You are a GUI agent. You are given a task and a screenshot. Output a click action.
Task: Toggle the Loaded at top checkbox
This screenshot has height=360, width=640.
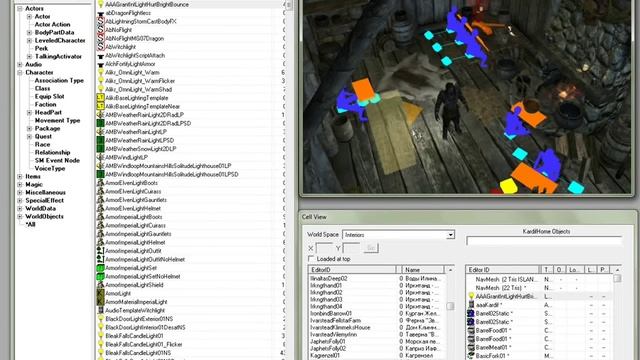311,259
